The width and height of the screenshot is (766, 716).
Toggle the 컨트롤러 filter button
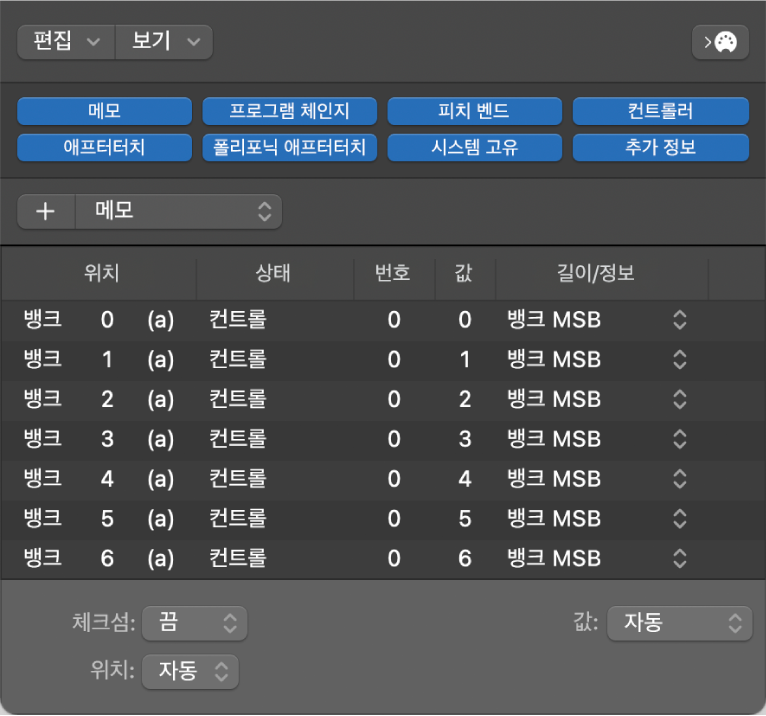(660, 111)
